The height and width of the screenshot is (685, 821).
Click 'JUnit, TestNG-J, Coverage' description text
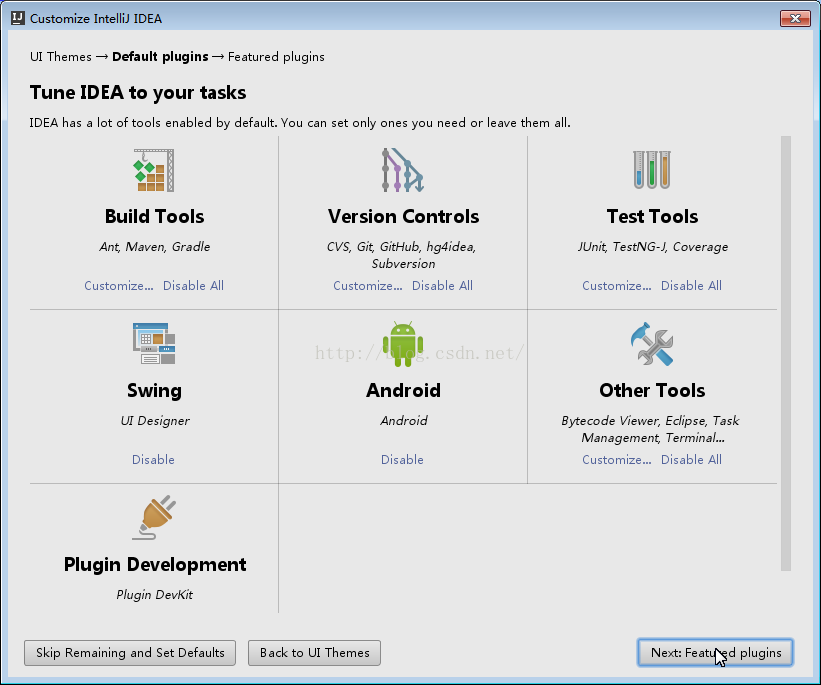pos(653,247)
